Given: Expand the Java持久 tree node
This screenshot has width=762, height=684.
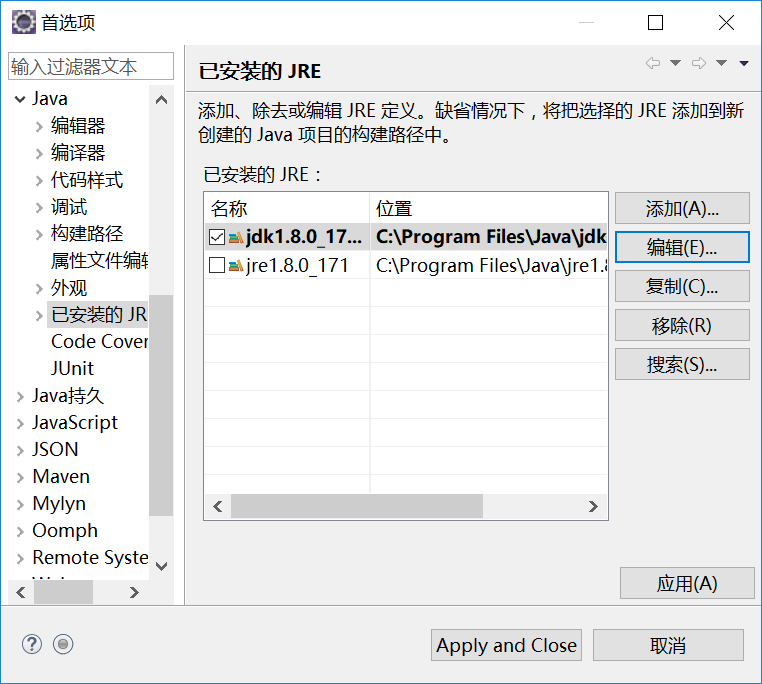Looking at the screenshot, I should click(20, 397).
